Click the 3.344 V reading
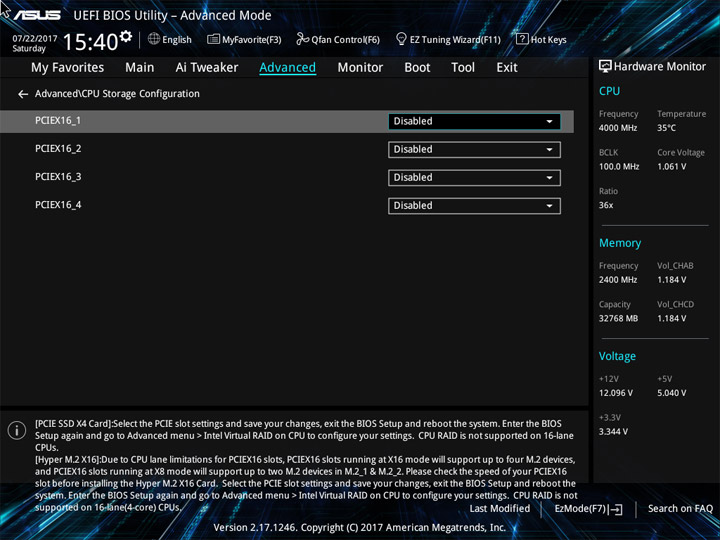This screenshot has height=540, width=720. [x=613, y=432]
